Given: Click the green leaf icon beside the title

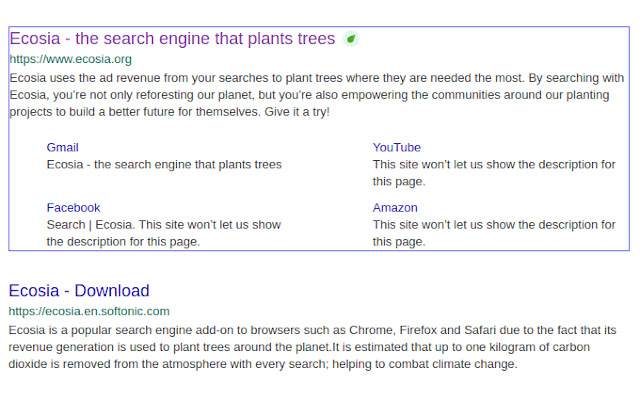Looking at the screenshot, I should (x=351, y=39).
